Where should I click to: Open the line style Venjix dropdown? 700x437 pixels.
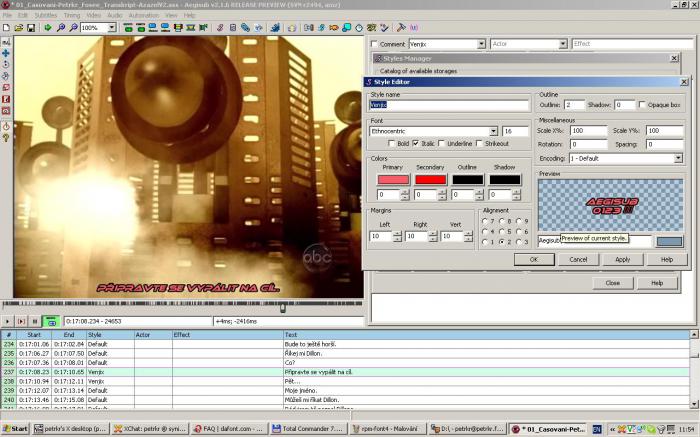[481, 44]
